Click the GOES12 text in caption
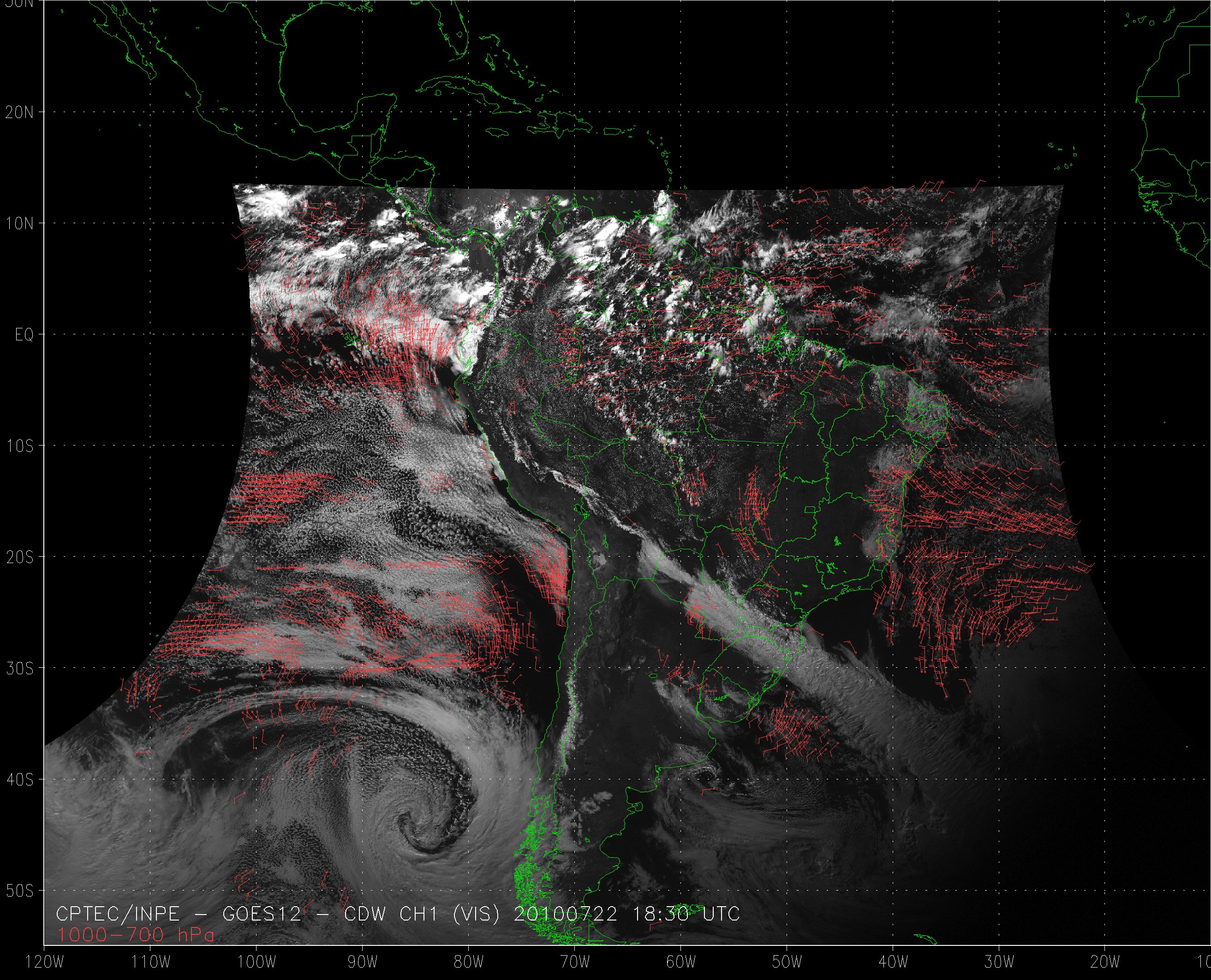Screen dimensions: 1211x980 pyautogui.click(x=262, y=914)
